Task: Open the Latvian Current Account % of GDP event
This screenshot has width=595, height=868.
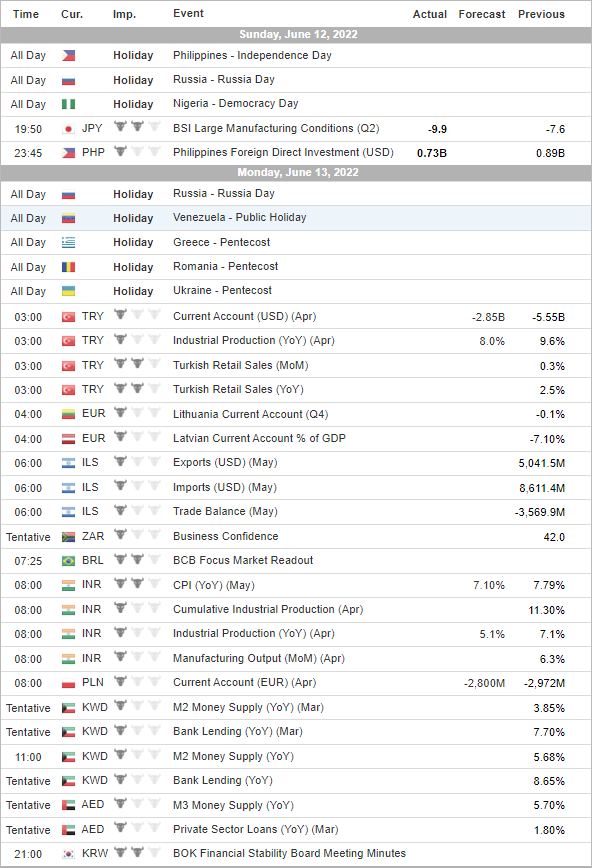Action: point(260,438)
